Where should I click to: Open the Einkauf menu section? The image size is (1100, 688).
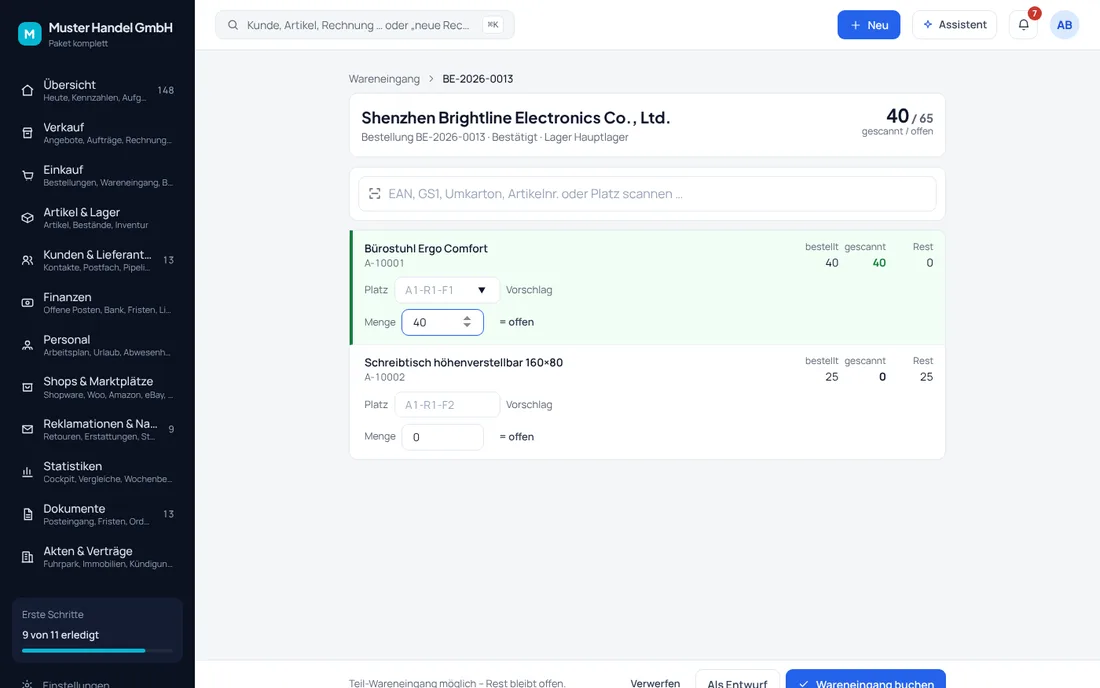[98, 175]
